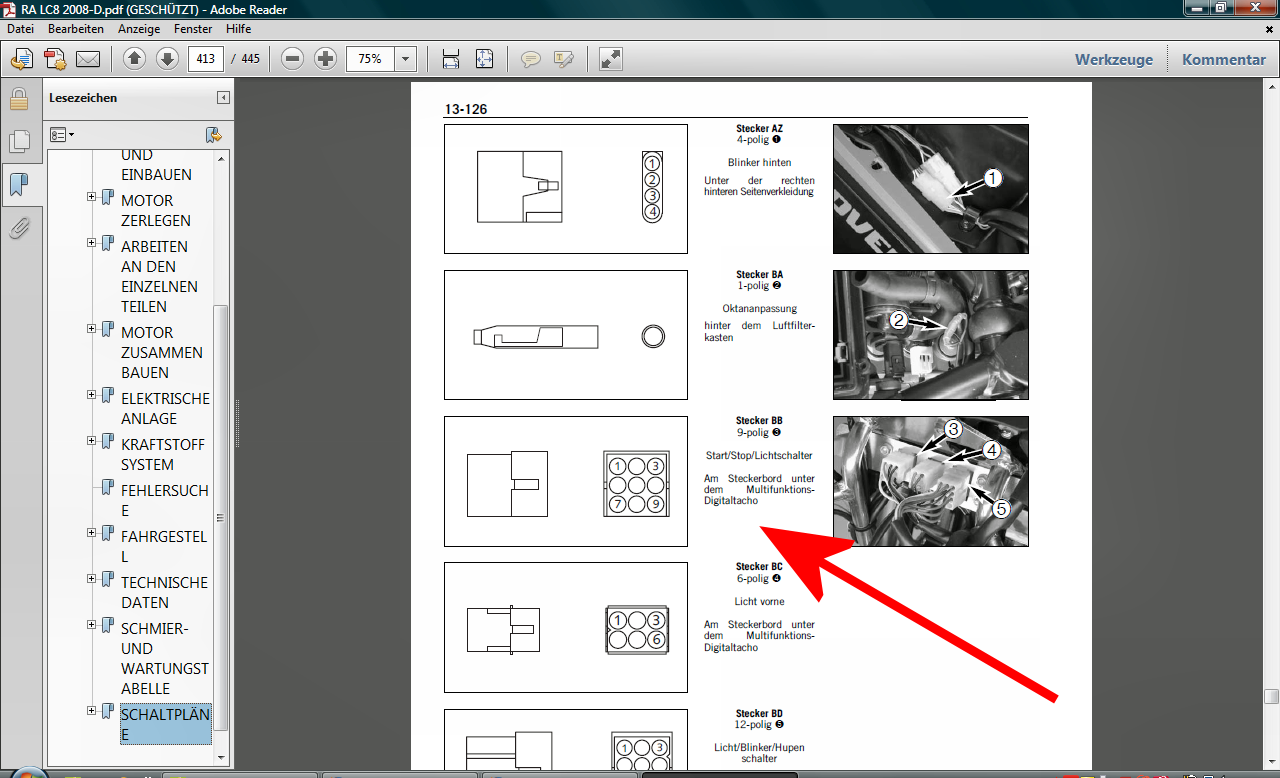Click the zoom in plus button
The image size is (1280, 778).
click(325, 59)
